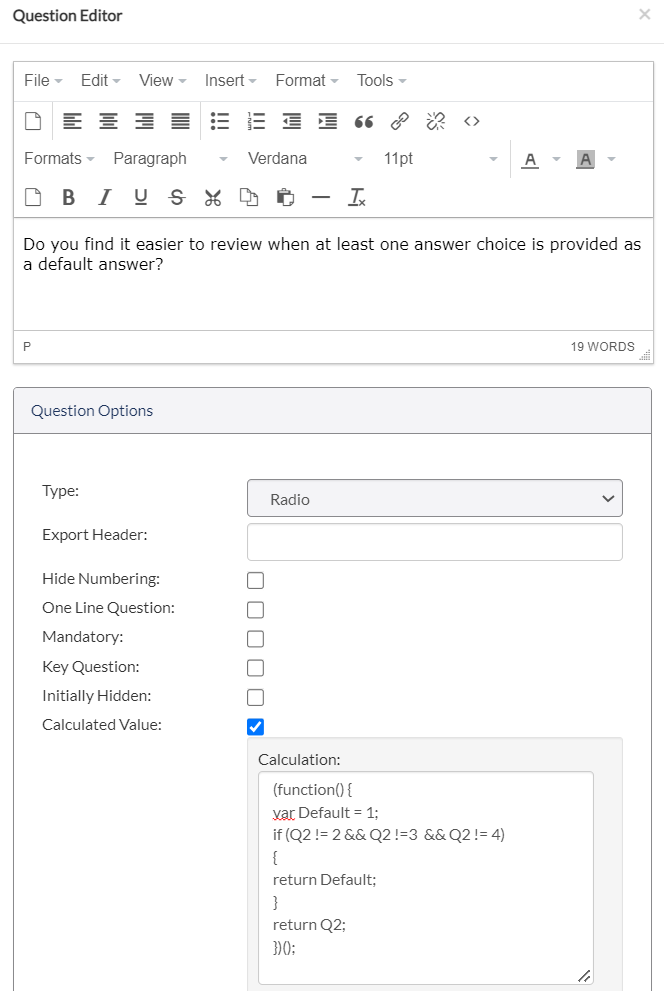Close the Question Editor dialog
The width and height of the screenshot is (664, 991).
(x=644, y=14)
